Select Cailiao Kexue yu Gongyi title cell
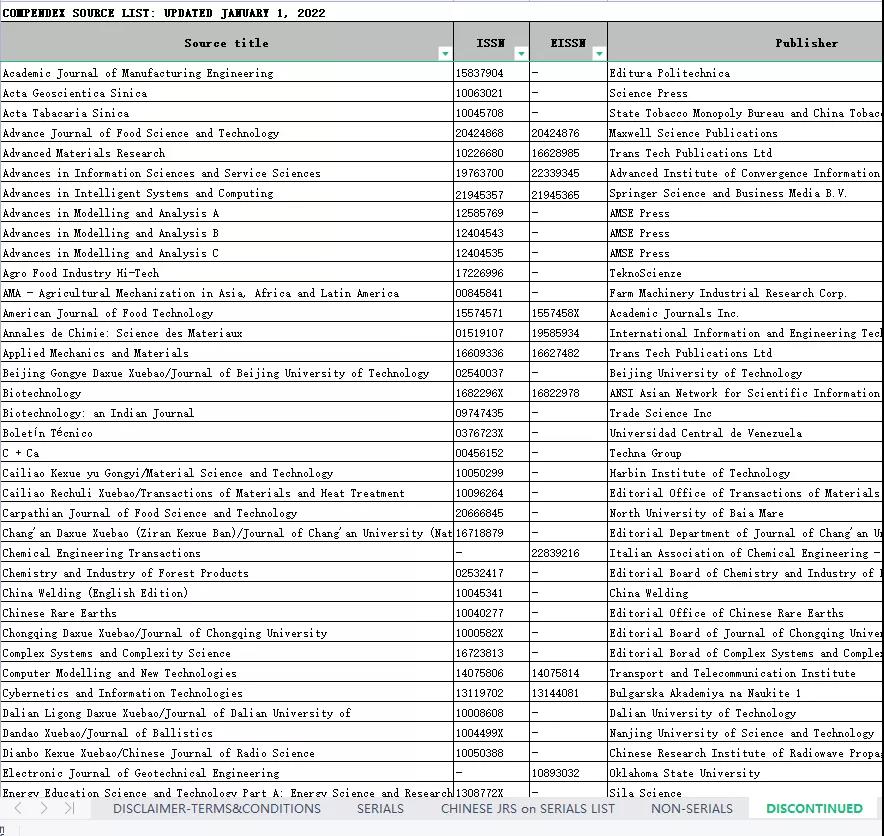884x836 pixels. [227, 473]
